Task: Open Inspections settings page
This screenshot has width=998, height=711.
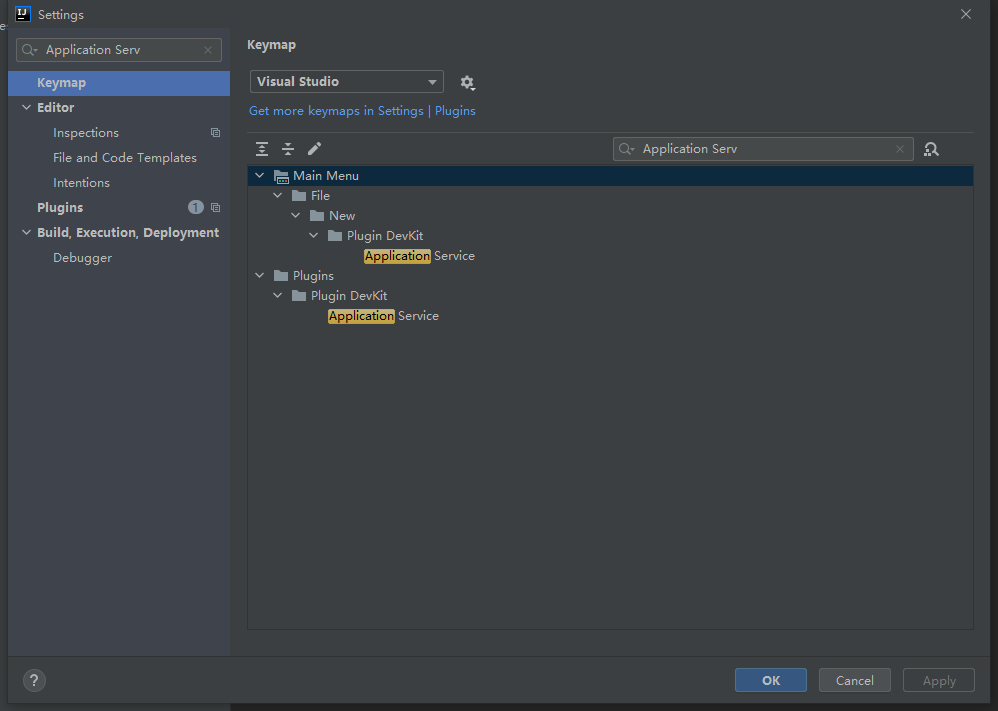Action: click(x=86, y=132)
